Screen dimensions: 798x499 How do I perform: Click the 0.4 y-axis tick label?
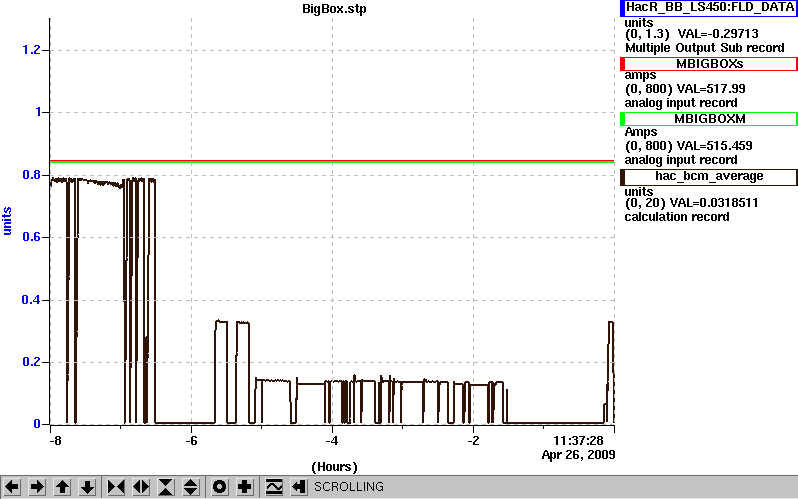[32, 300]
